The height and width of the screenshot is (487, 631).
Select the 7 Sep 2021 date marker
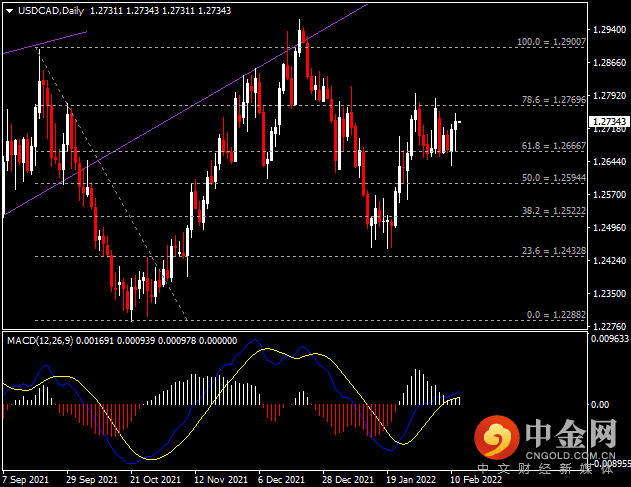coord(26,478)
